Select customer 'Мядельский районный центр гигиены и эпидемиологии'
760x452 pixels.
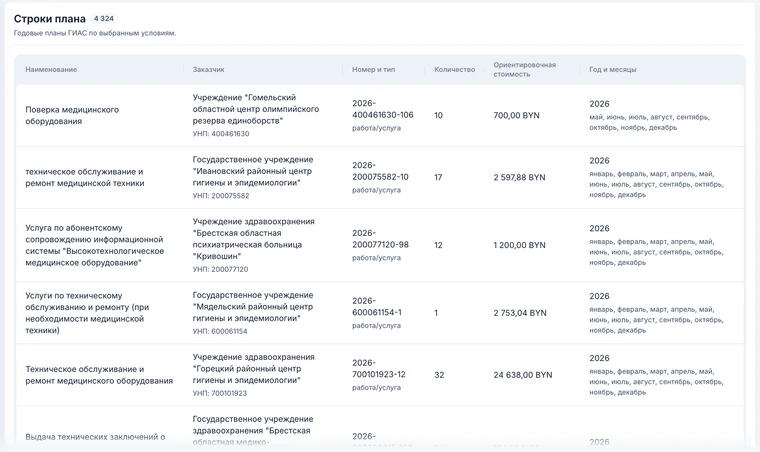click(x=253, y=307)
